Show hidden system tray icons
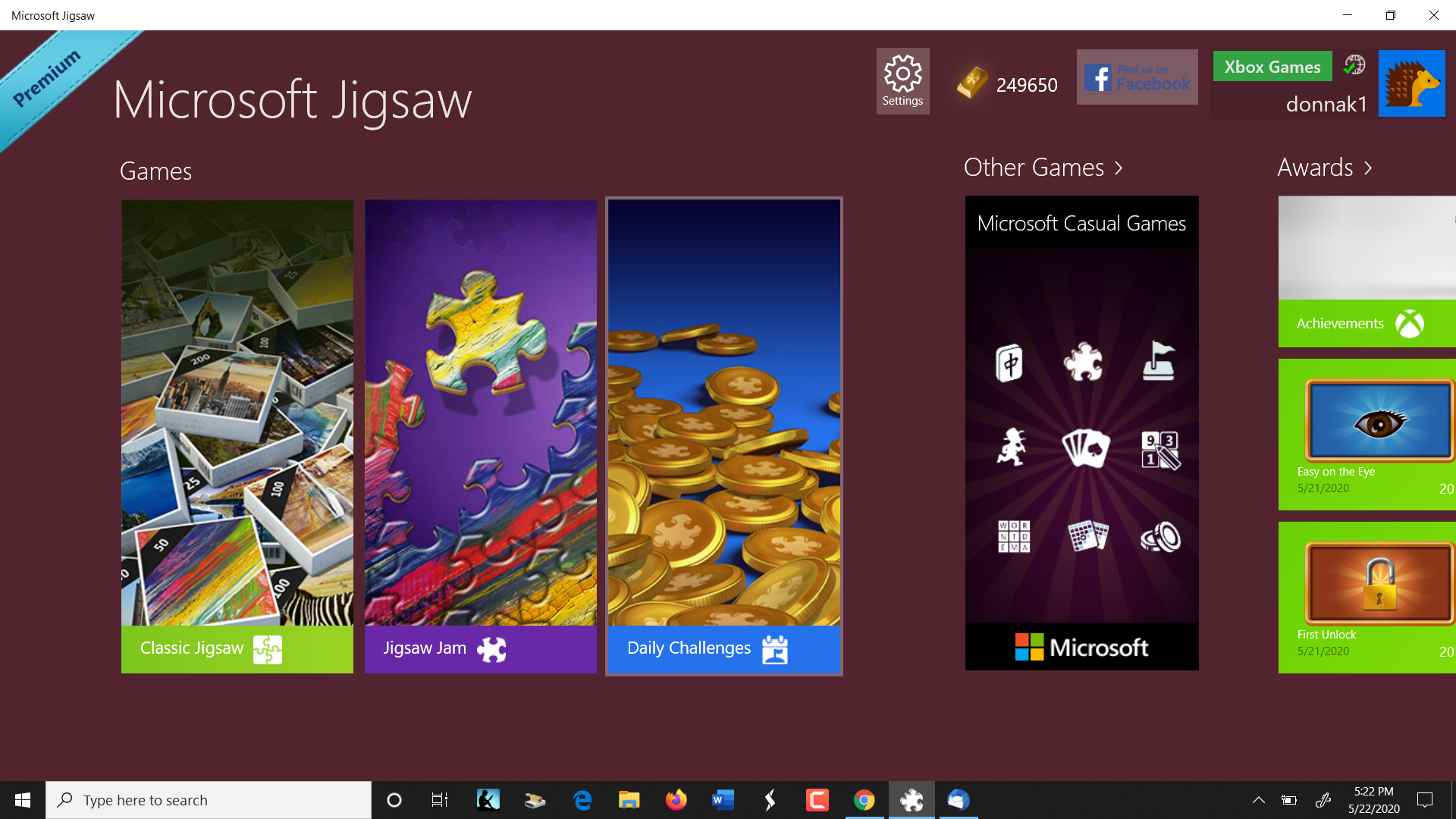Viewport: 1456px width, 819px height. pyautogui.click(x=1258, y=800)
